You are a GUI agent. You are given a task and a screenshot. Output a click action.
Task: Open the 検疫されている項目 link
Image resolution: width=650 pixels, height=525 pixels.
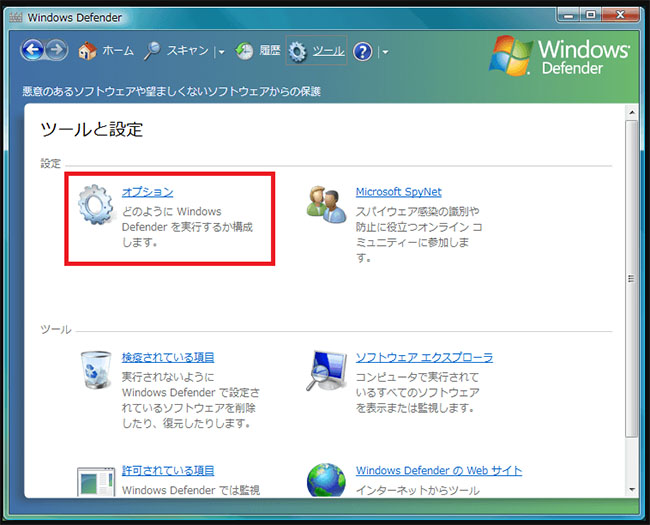pyautogui.click(x=168, y=357)
